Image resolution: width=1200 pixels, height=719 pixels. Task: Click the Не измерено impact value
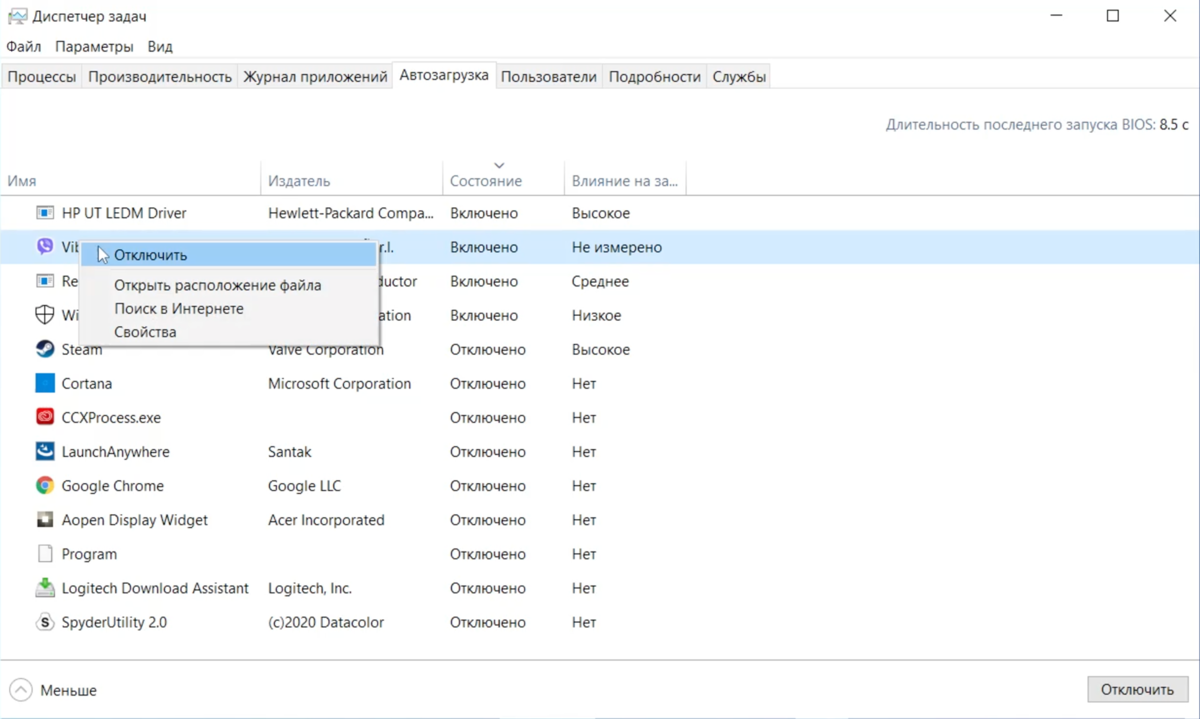(x=617, y=247)
